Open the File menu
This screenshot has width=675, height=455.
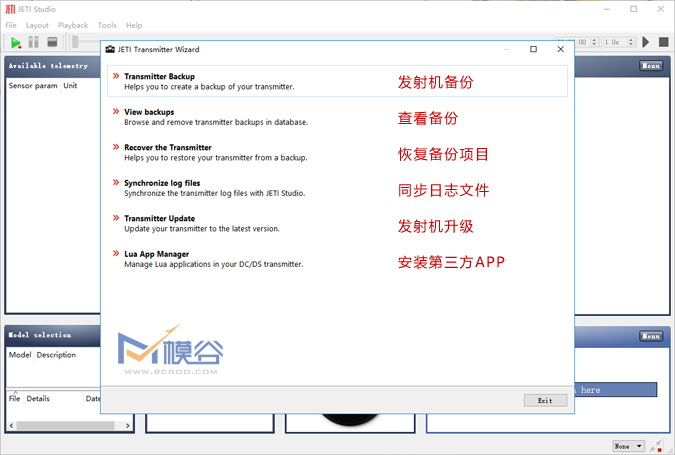[11, 25]
